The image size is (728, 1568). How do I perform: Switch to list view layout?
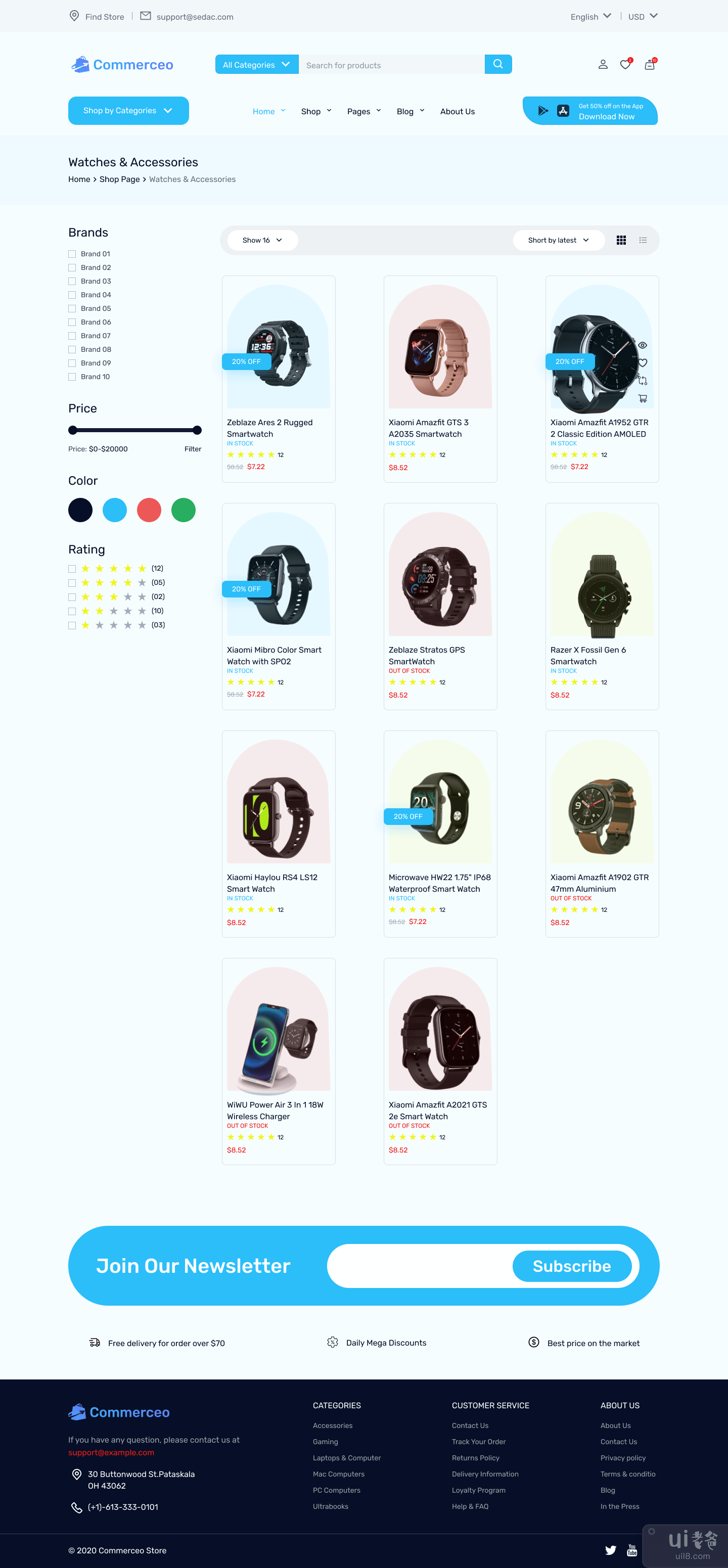(x=643, y=241)
